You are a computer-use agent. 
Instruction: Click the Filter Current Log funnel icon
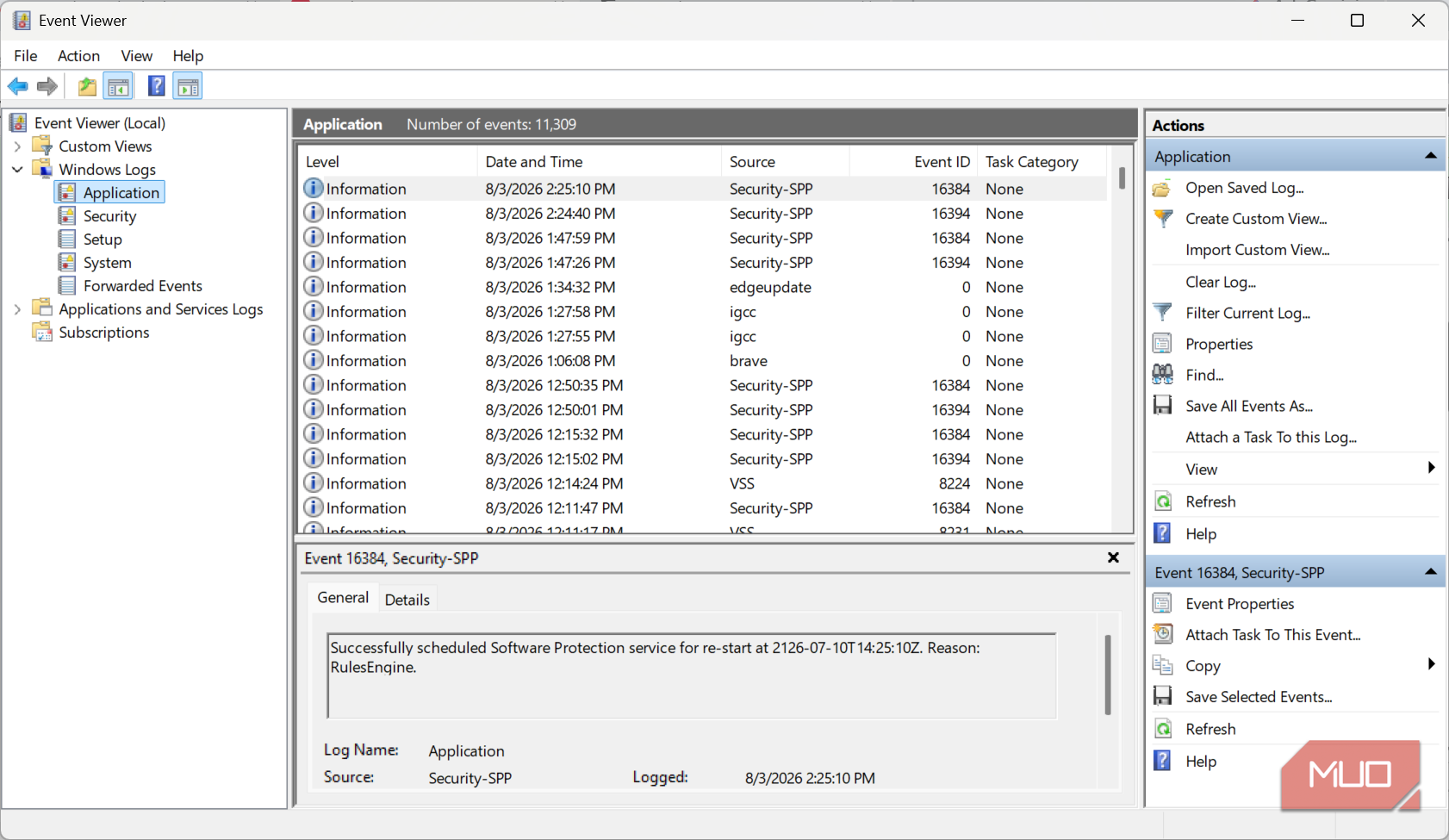pos(1162,313)
